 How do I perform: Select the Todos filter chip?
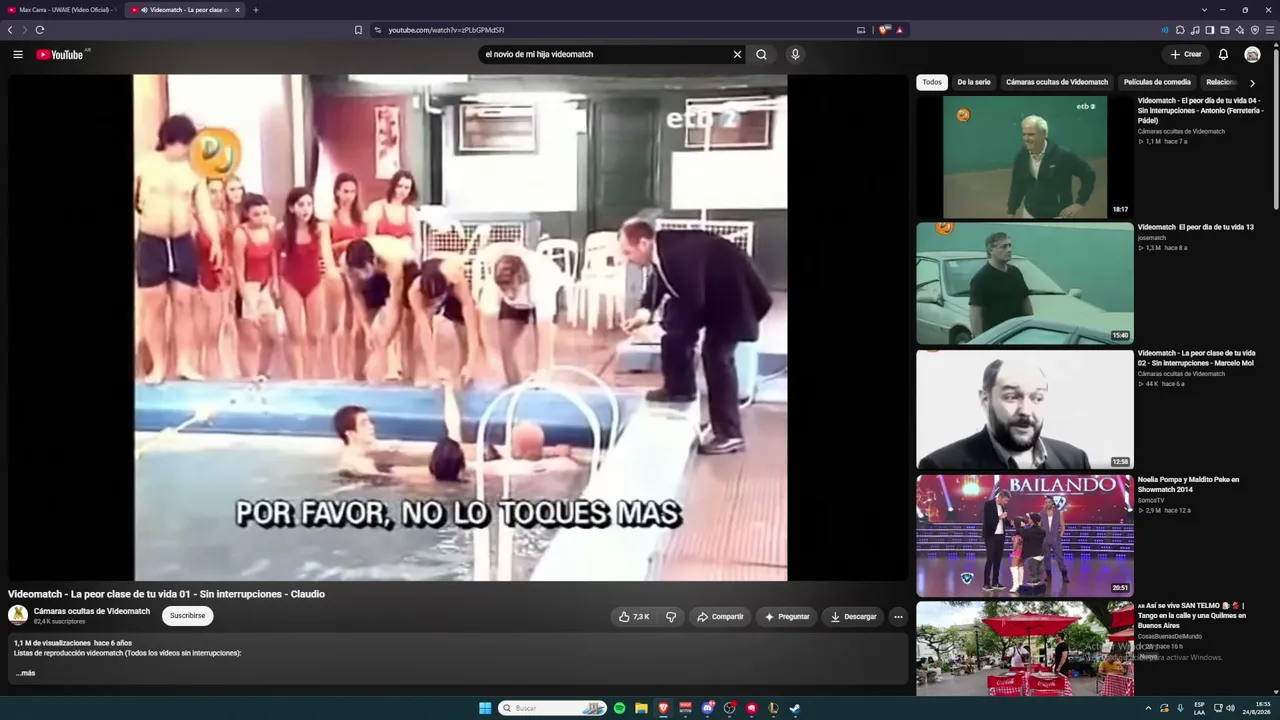(x=932, y=82)
